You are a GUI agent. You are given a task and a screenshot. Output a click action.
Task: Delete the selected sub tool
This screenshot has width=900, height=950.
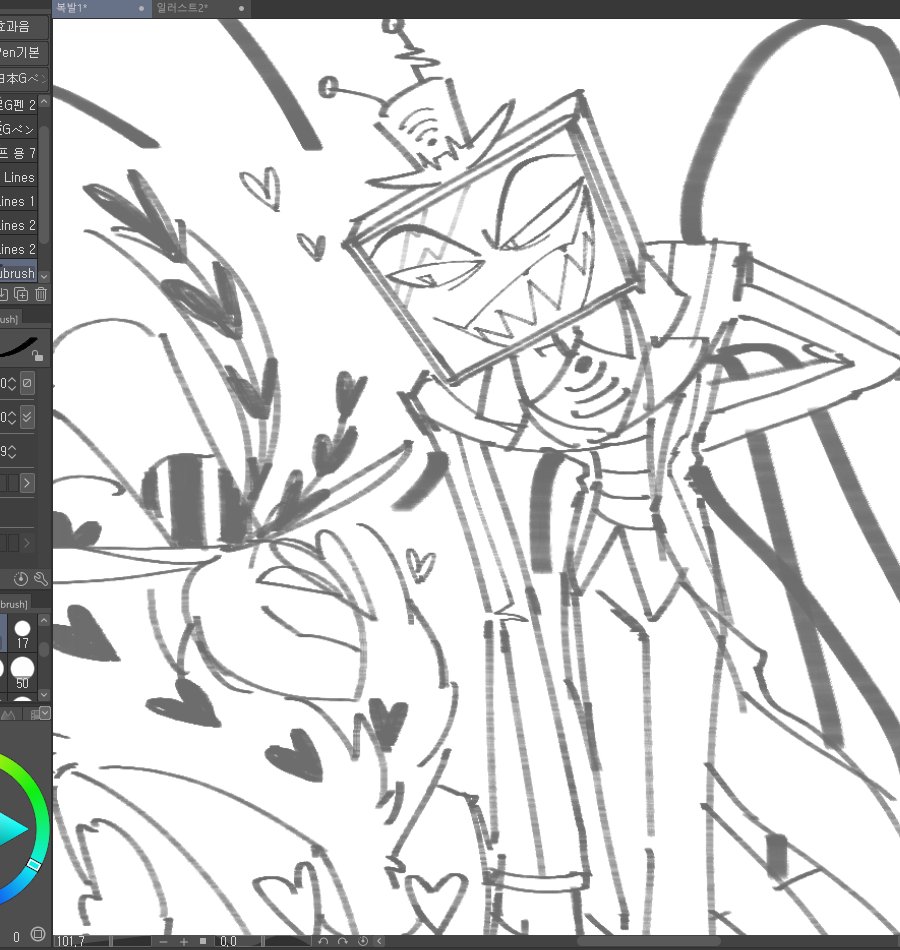point(41,294)
